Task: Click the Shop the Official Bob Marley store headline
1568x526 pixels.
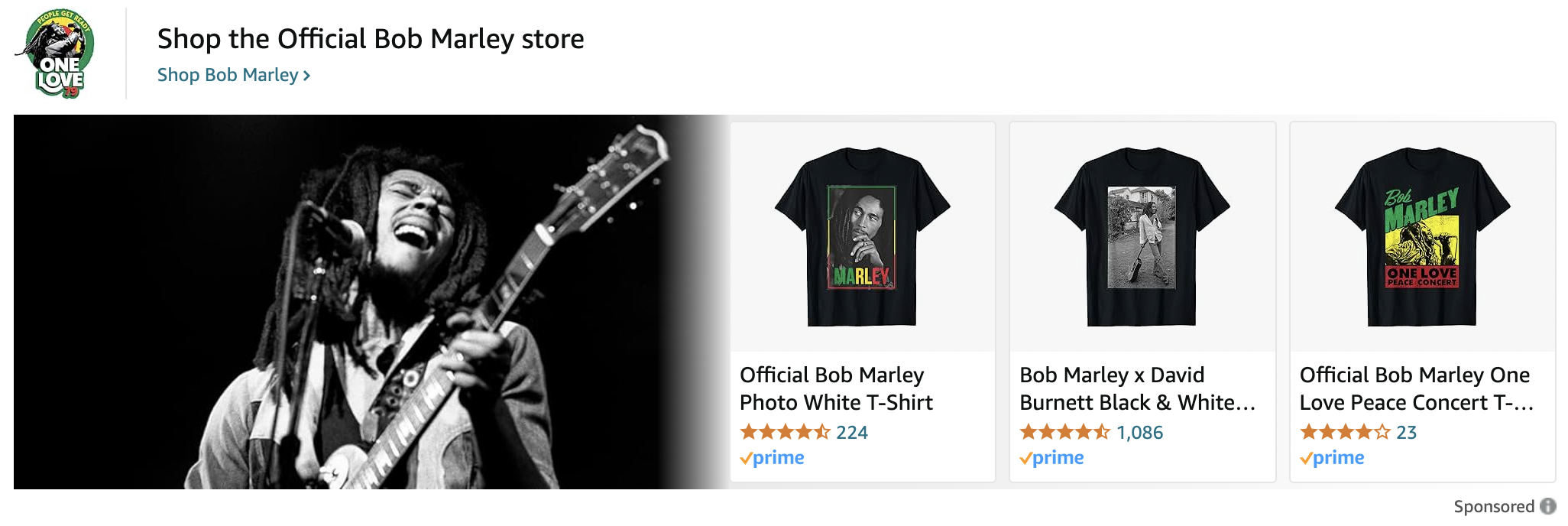Action: coord(371,39)
